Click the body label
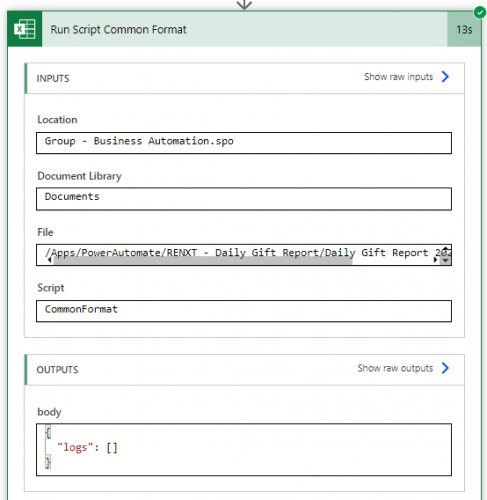This screenshot has height=500, width=487. 49,412
